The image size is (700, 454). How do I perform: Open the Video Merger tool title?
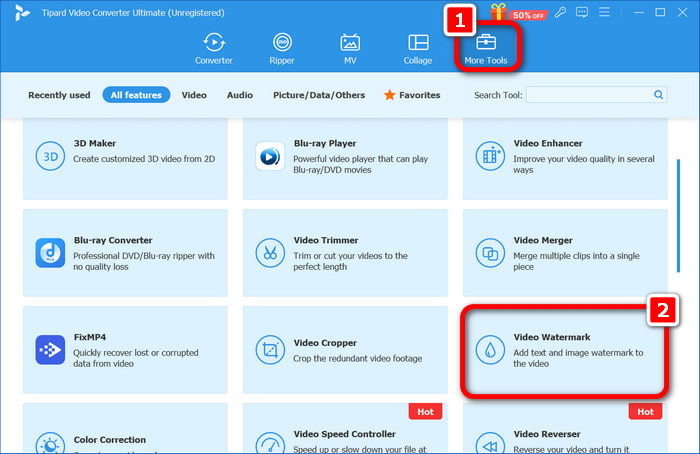(x=543, y=240)
